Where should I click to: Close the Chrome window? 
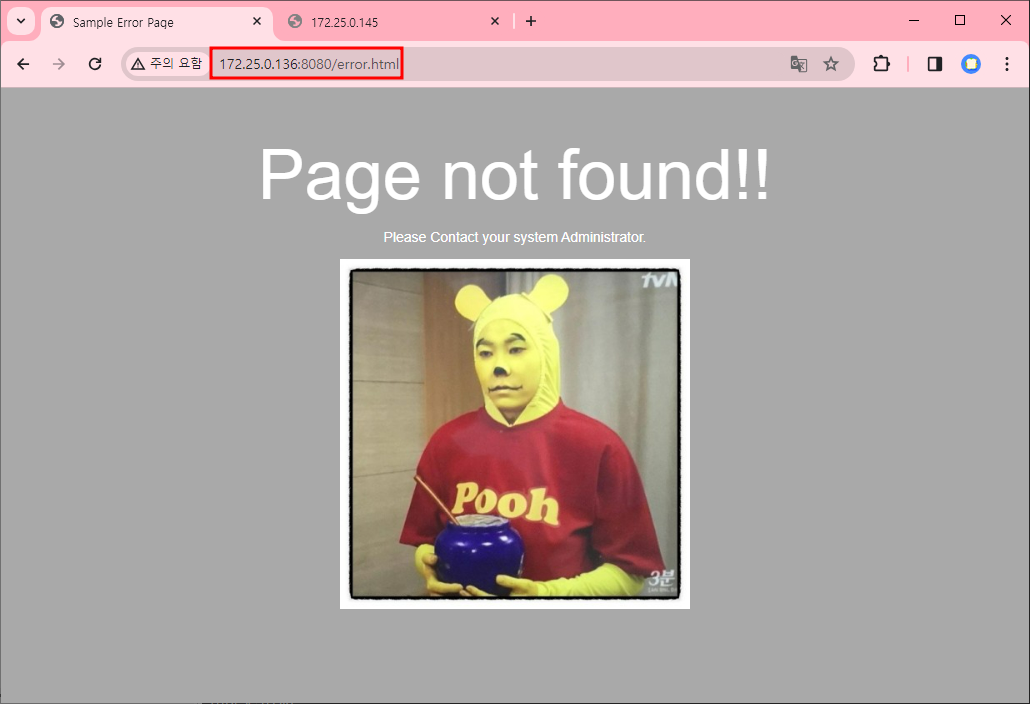point(1006,20)
